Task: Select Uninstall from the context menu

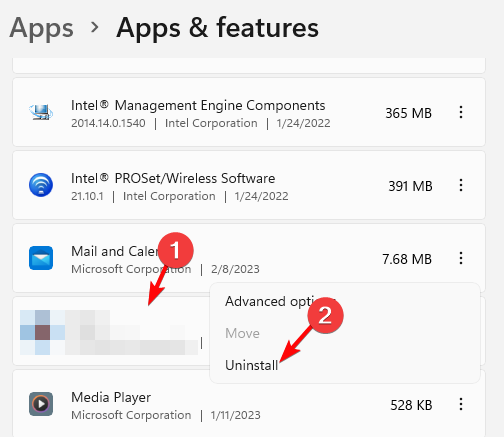Action: point(252,365)
